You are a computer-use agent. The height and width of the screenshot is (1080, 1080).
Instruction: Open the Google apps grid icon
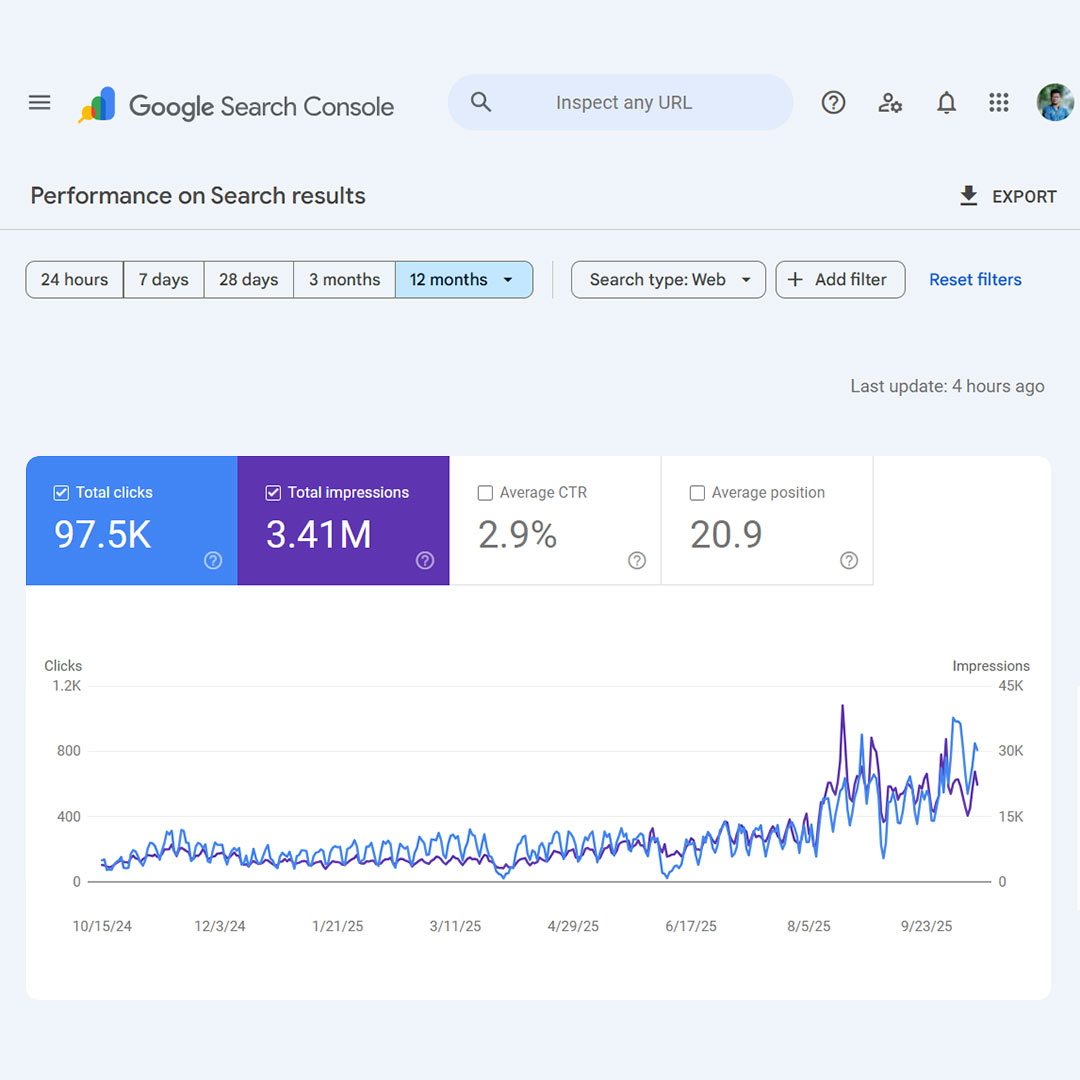pyautogui.click(x=998, y=102)
